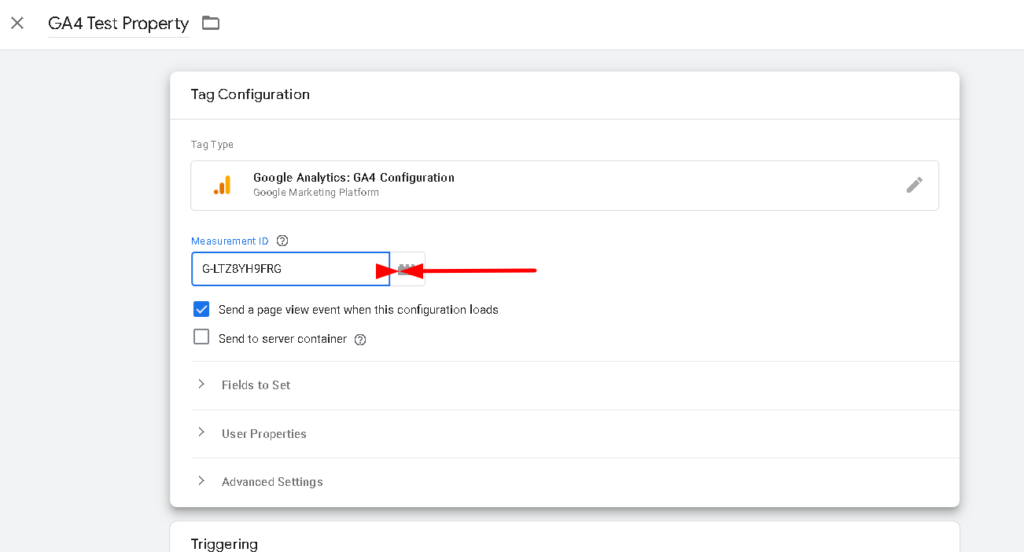
Task: Focus the G-LTZ8YH9FRG Measurement ID field
Action: (x=291, y=269)
